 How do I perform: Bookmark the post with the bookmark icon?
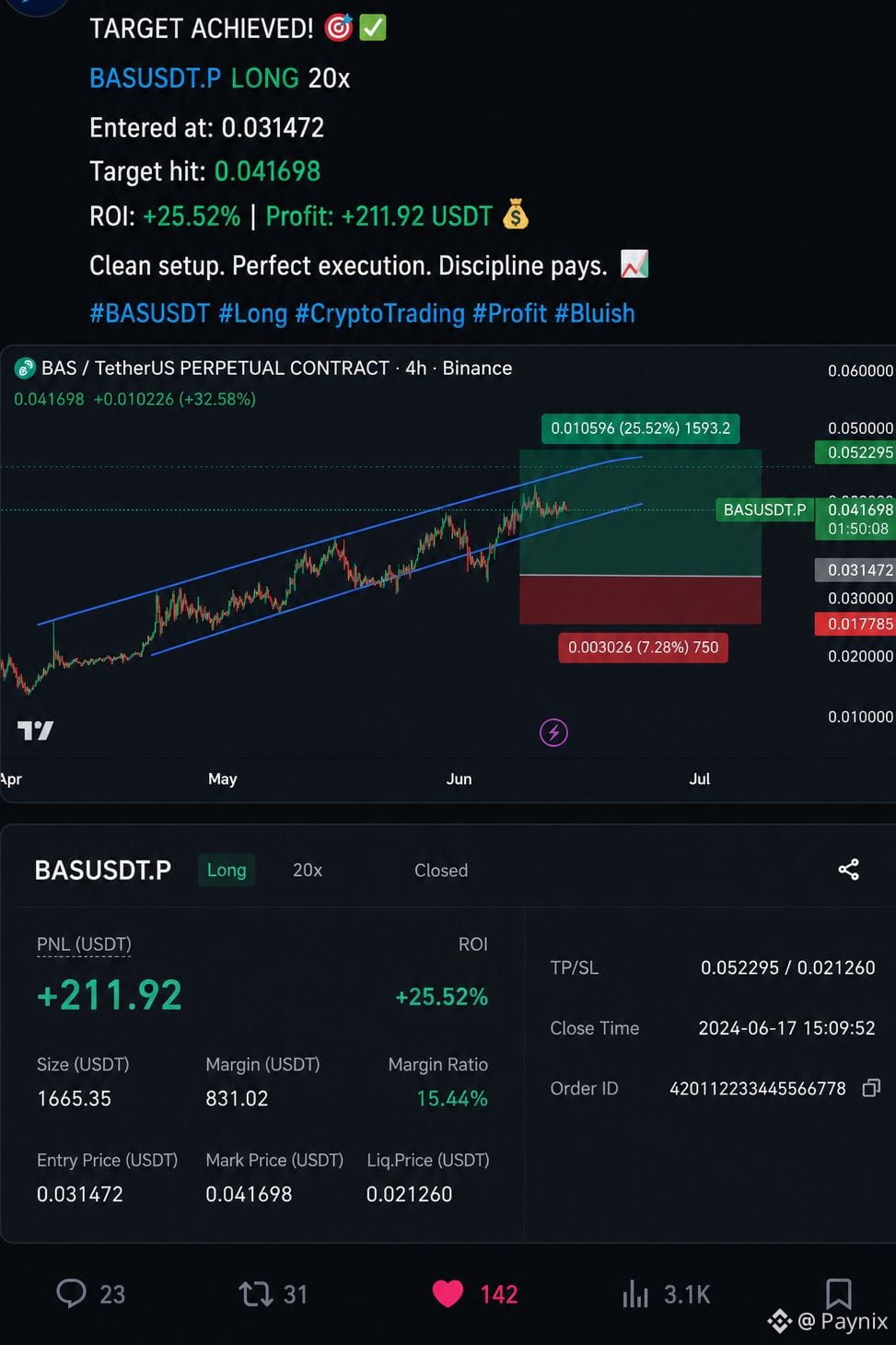(838, 1292)
